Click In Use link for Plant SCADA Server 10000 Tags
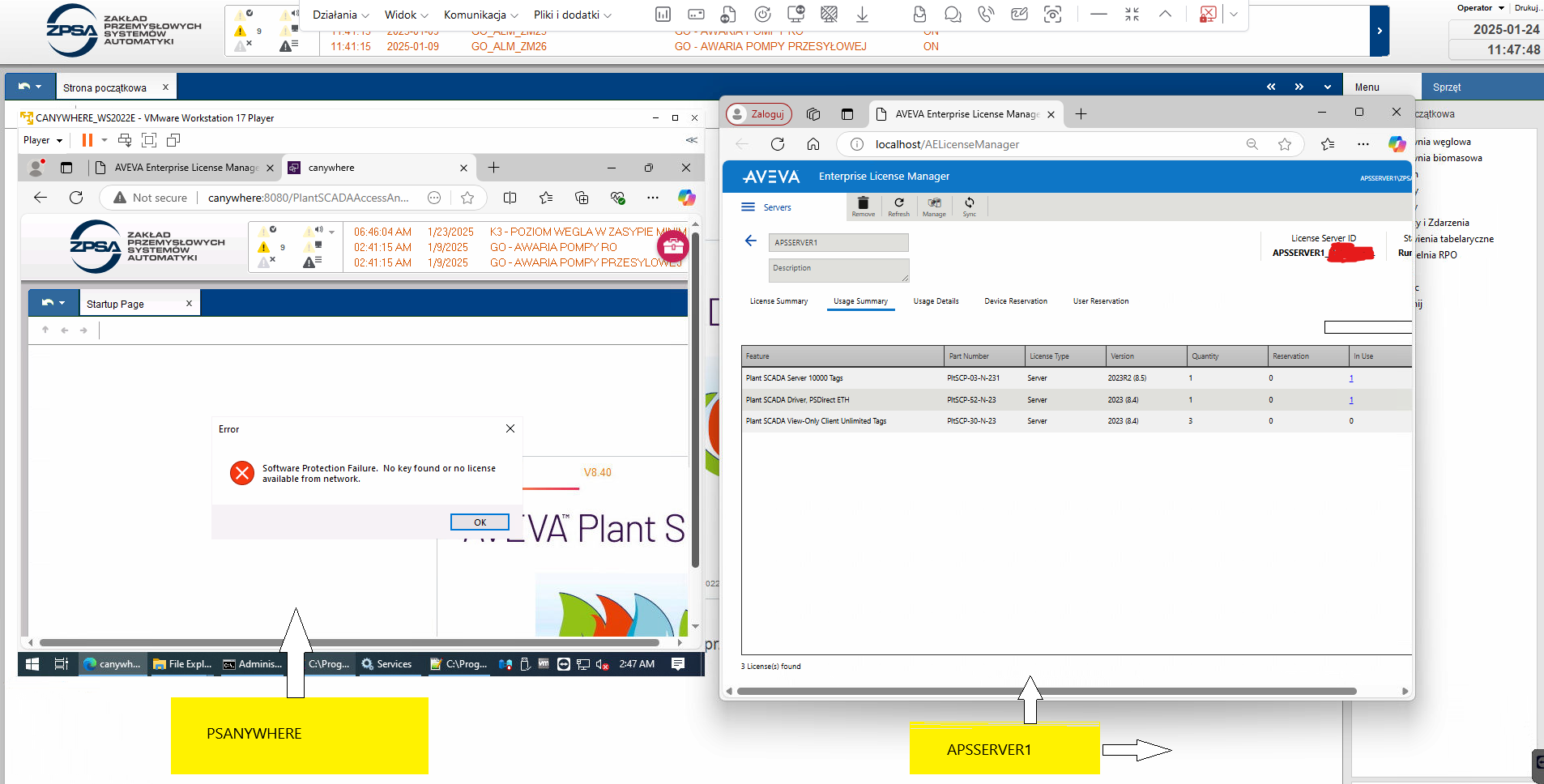This screenshot has height=784, width=1544. tap(1351, 378)
